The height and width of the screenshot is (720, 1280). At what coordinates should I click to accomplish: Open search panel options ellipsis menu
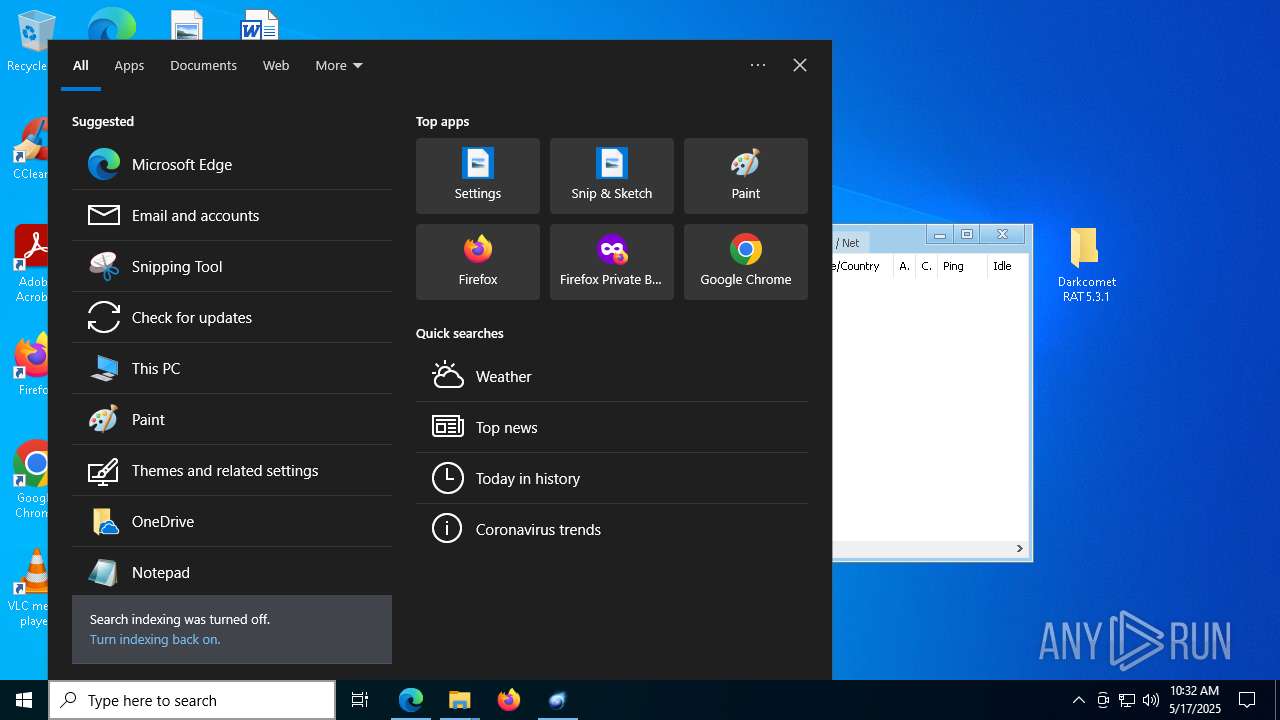[x=758, y=65]
